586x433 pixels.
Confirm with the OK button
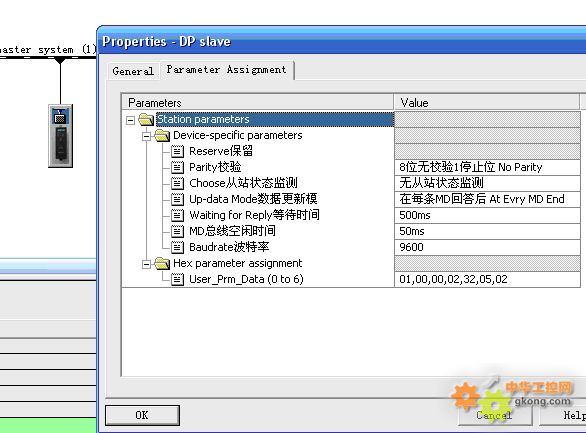(142, 415)
